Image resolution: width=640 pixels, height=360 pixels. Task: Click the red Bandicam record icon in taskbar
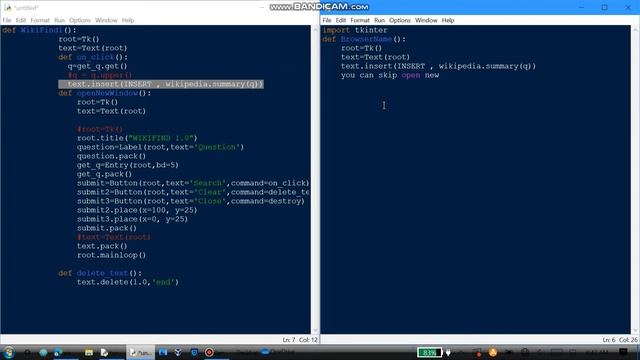tap(209, 352)
